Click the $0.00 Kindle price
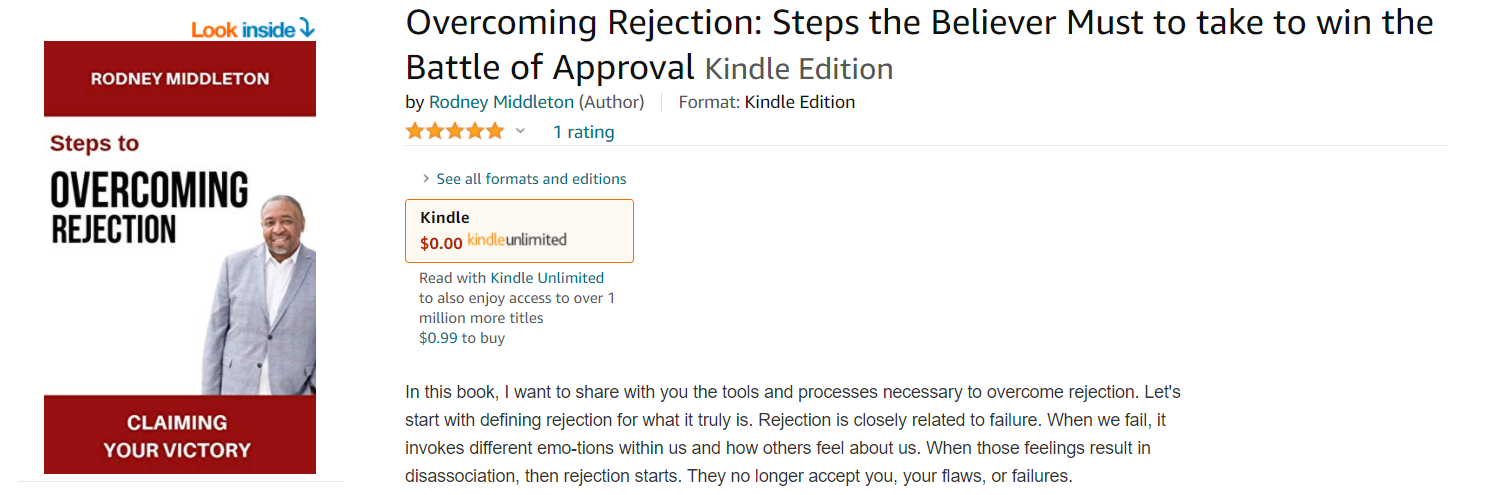Viewport: 1503px width, 495px height. [x=441, y=243]
